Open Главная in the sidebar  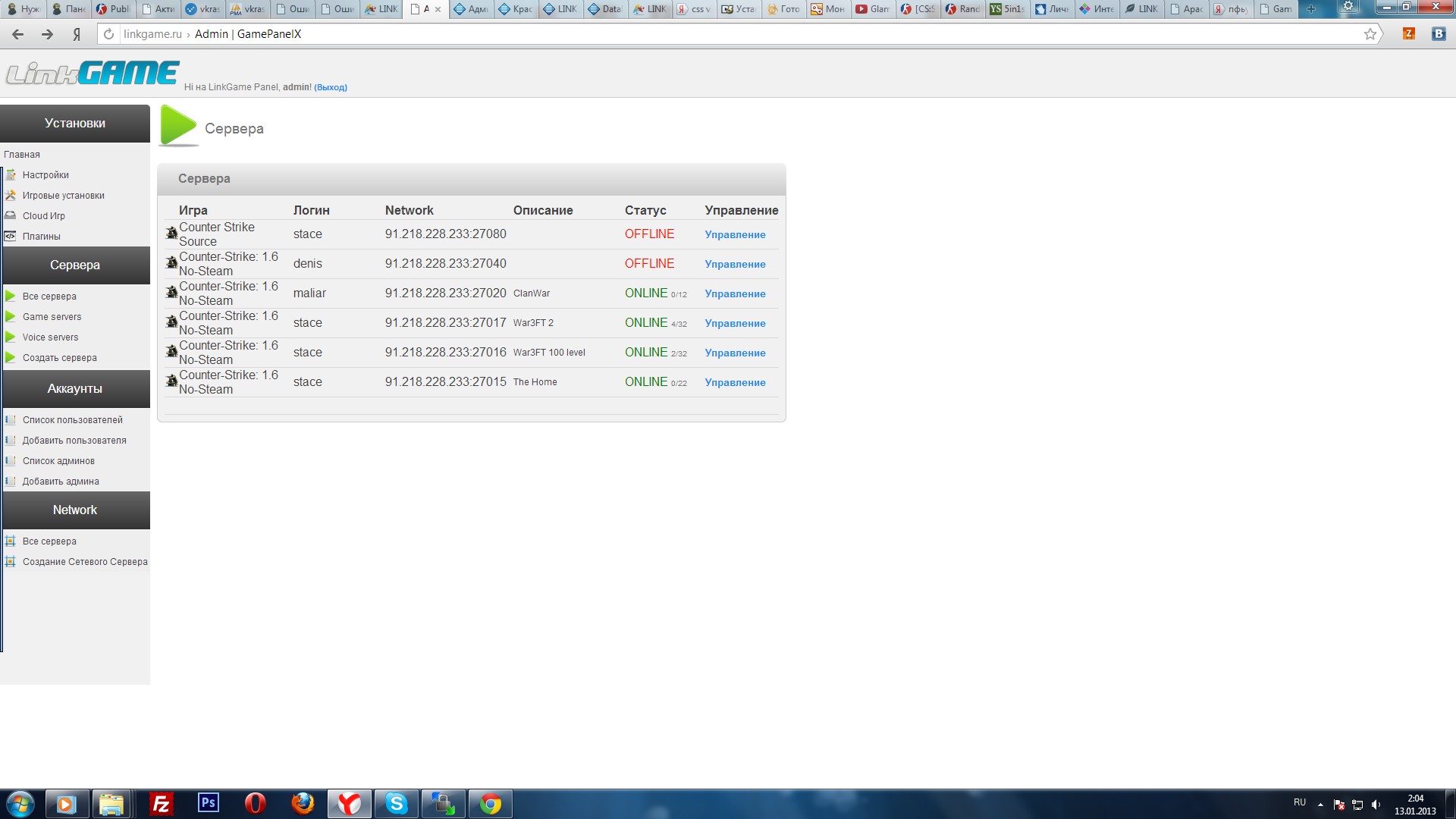[x=22, y=154]
